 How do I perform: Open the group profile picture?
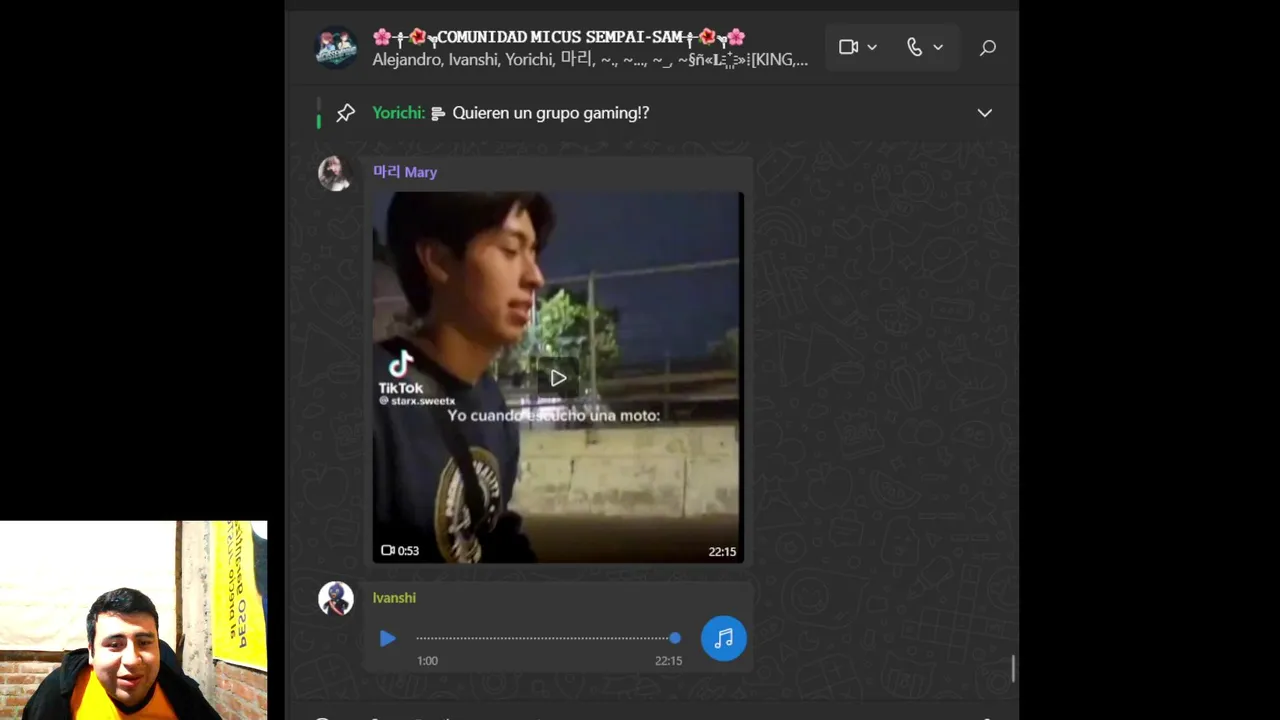click(x=336, y=47)
